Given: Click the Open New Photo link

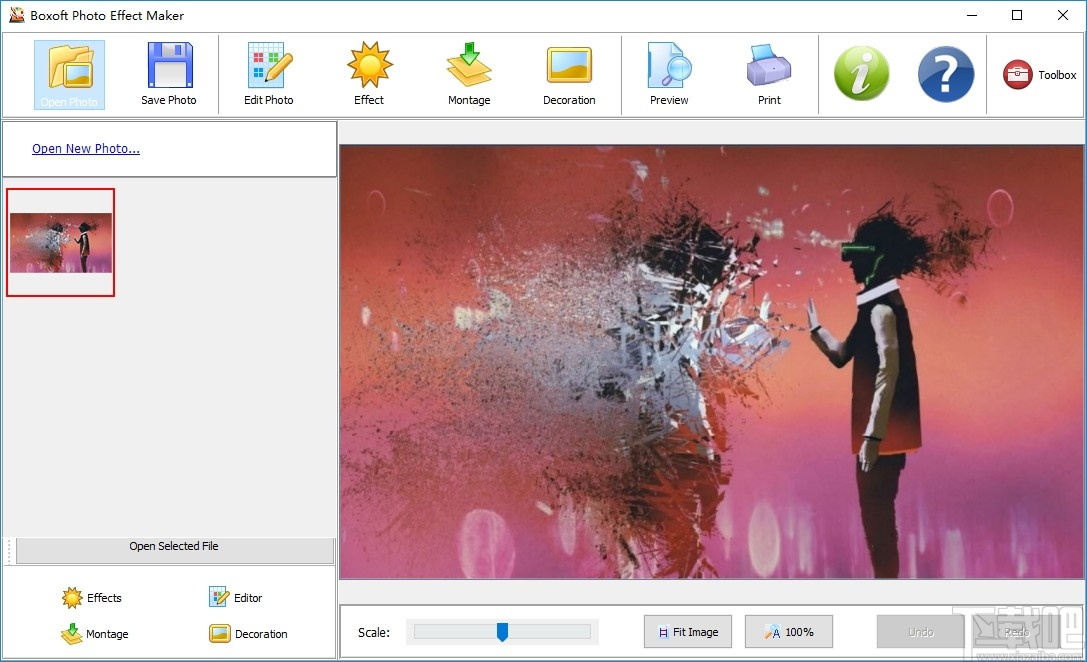Looking at the screenshot, I should pos(86,148).
